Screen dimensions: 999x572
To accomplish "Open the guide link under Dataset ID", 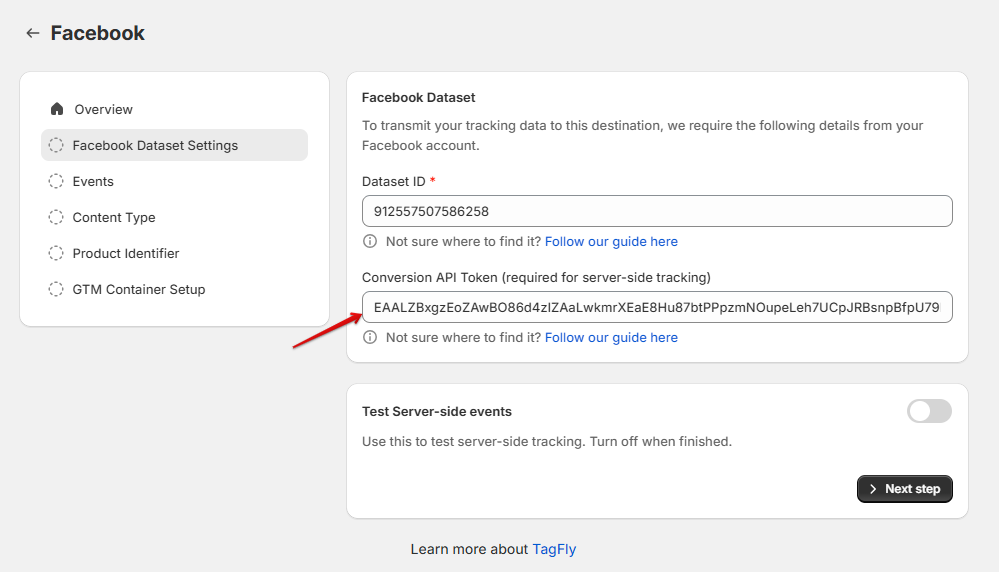I will (611, 241).
